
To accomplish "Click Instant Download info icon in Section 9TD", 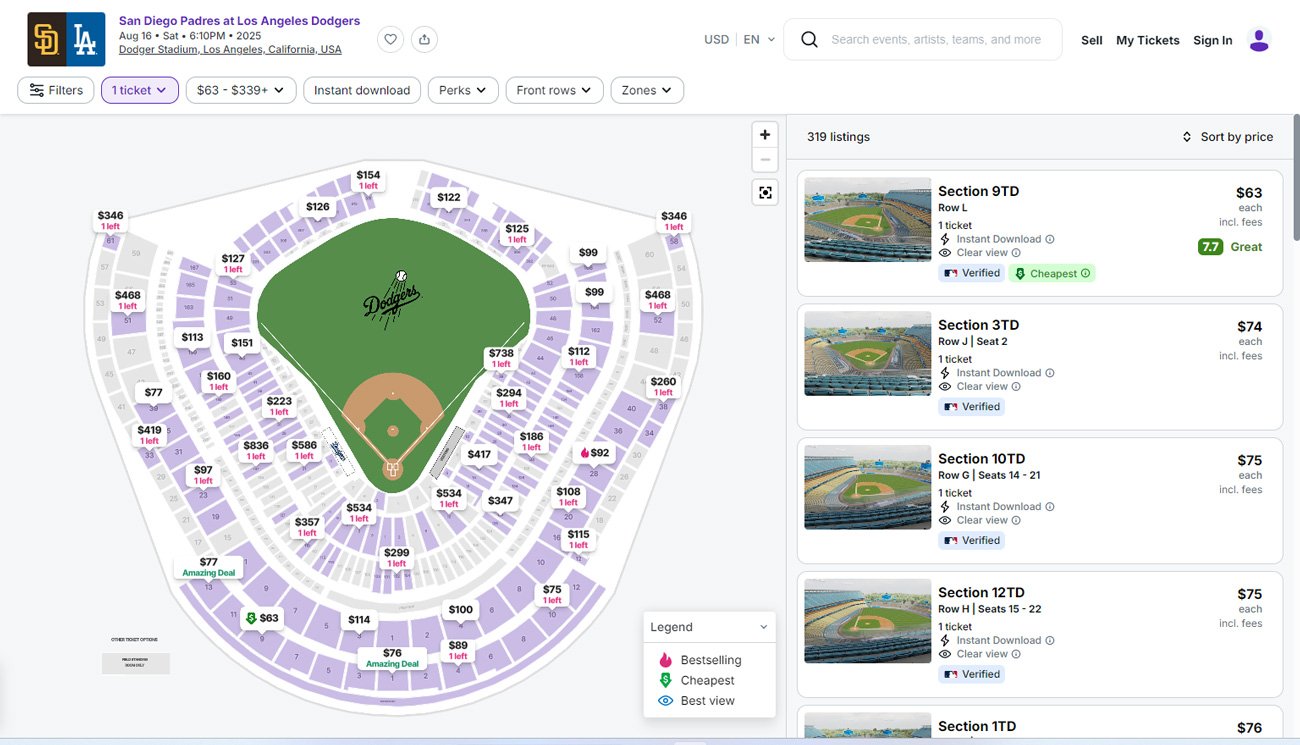I will coord(1050,239).
